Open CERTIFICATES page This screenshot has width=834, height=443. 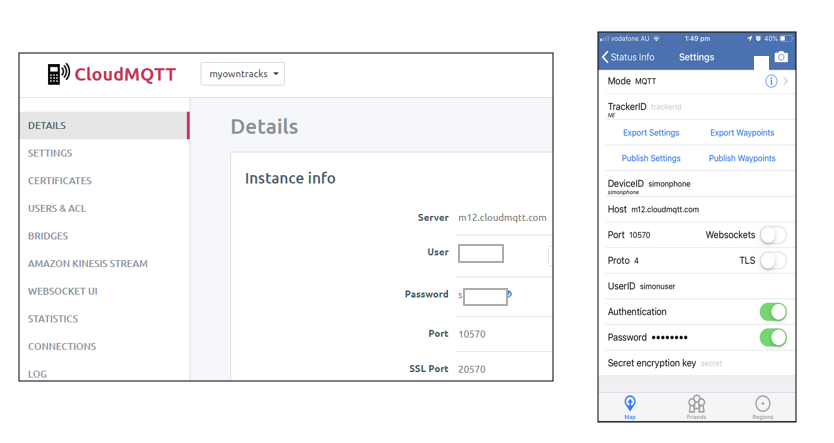click(x=60, y=181)
